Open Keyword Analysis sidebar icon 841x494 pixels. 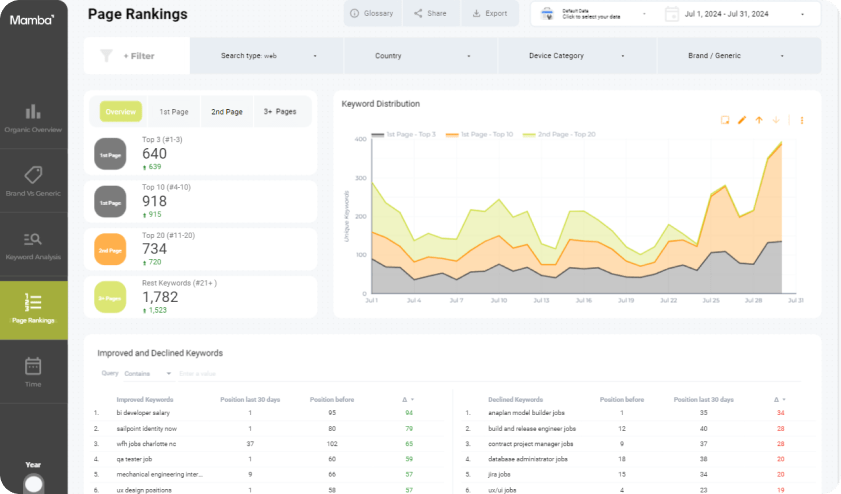[x=33, y=239]
